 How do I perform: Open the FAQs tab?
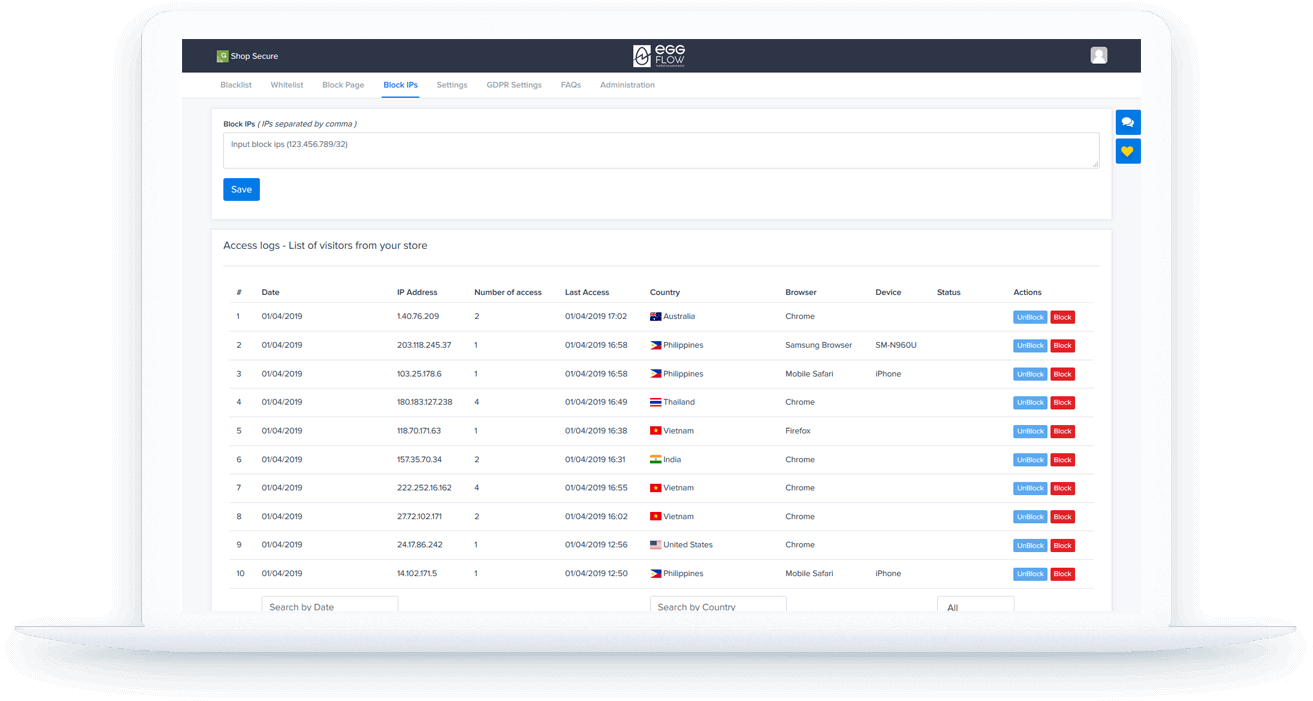[571, 85]
